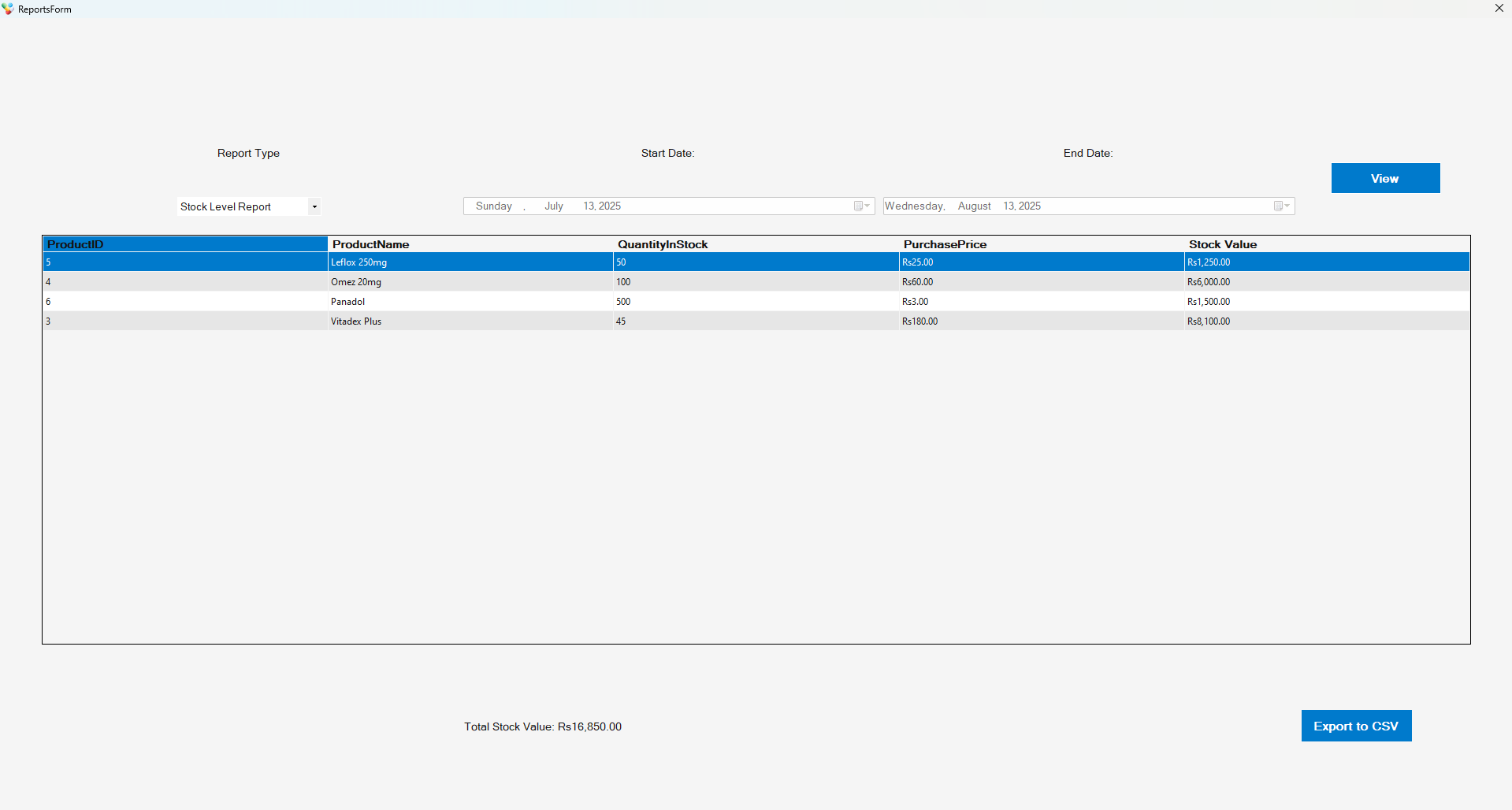Click 'Sunday' in the Start Date field
Image resolution: width=1512 pixels, height=810 pixels.
click(x=494, y=206)
